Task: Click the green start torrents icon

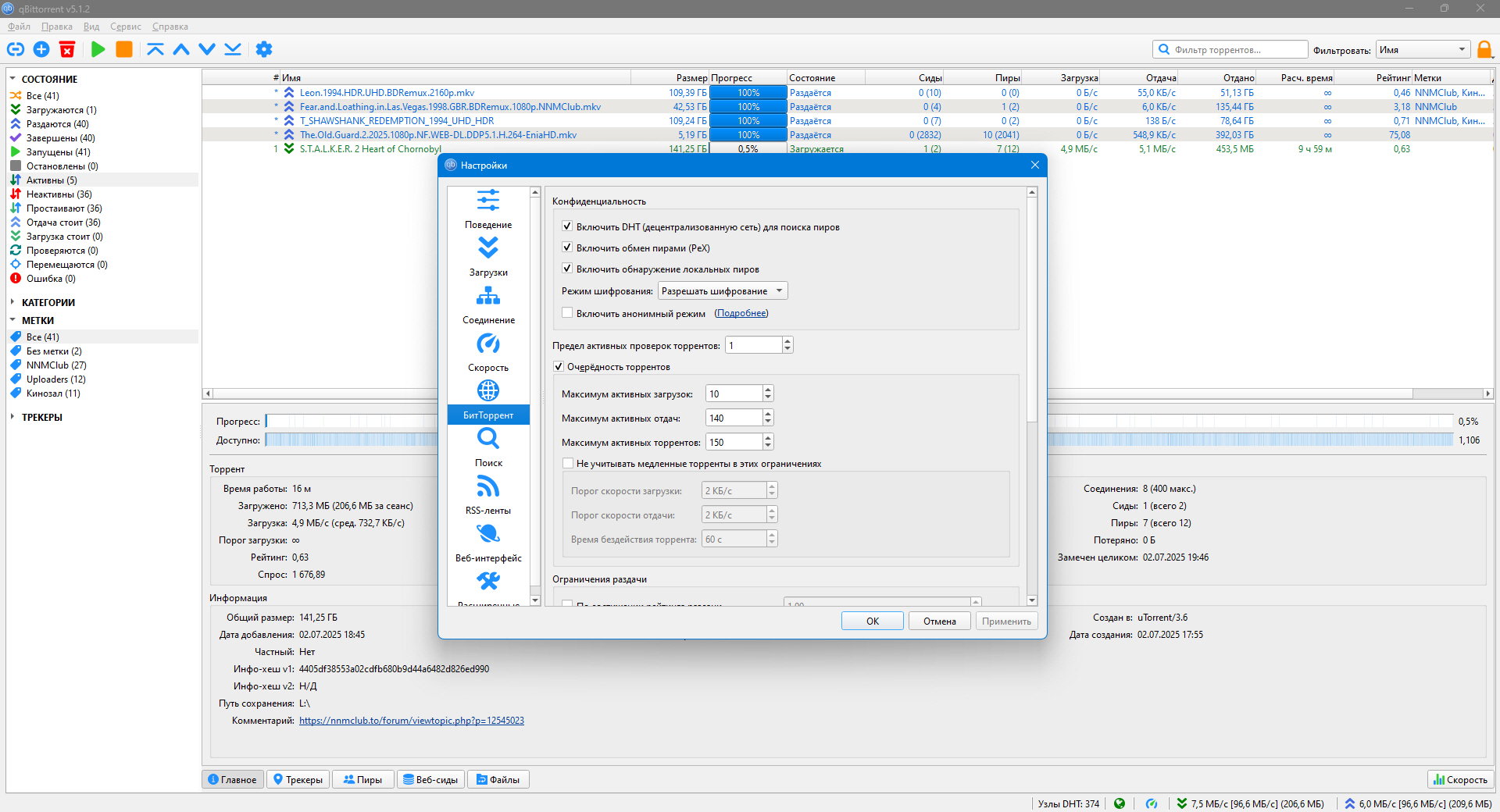Action: tap(98, 49)
